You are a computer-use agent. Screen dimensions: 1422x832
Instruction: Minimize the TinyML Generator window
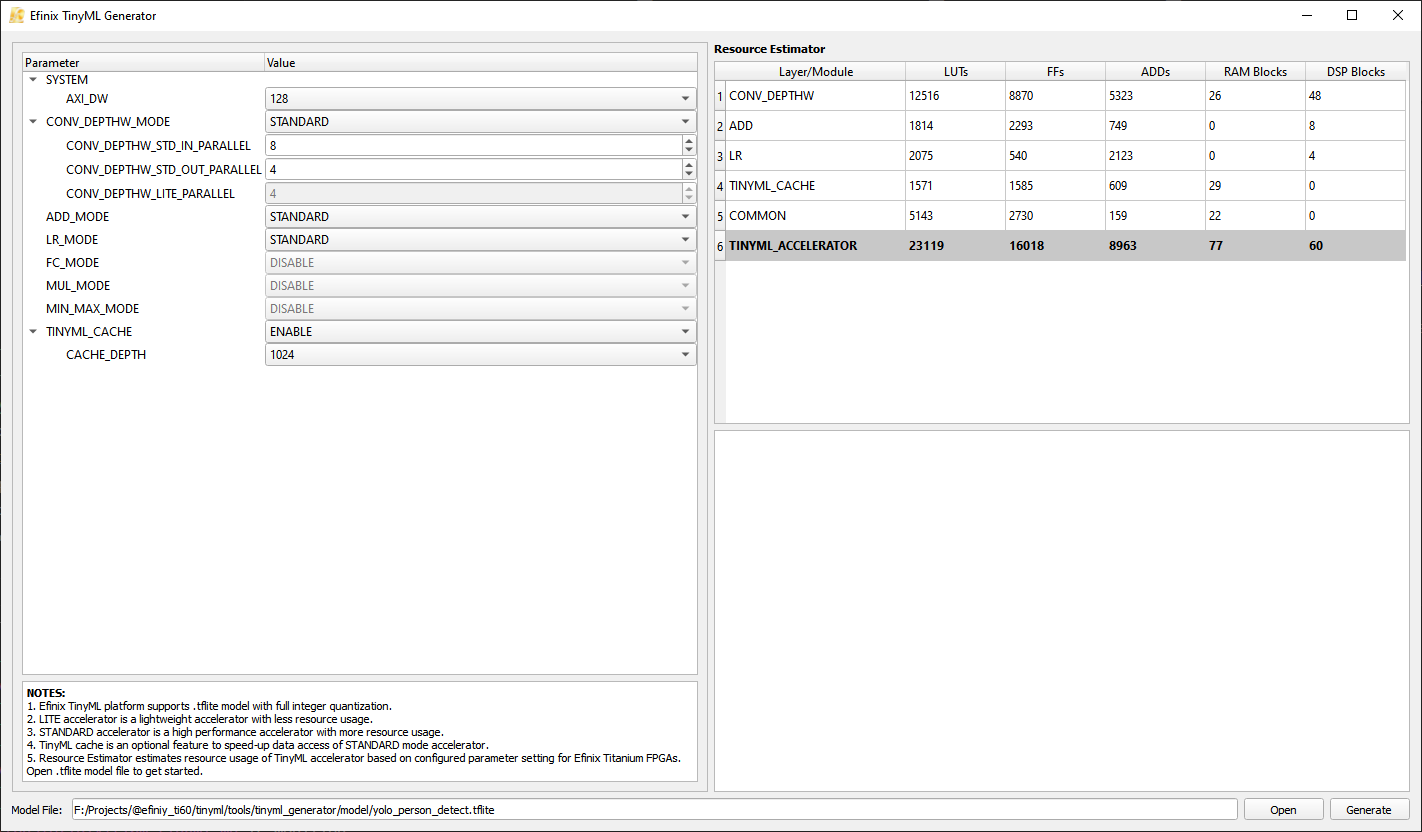click(1306, 15)
